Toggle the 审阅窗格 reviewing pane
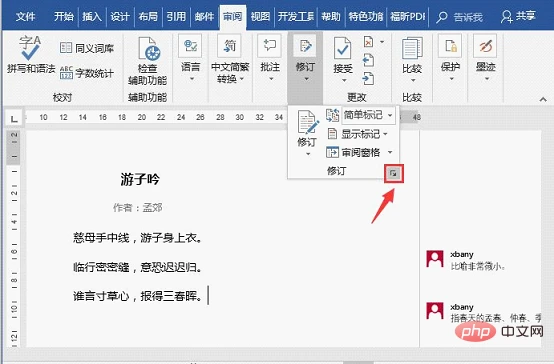 [353, 152]
